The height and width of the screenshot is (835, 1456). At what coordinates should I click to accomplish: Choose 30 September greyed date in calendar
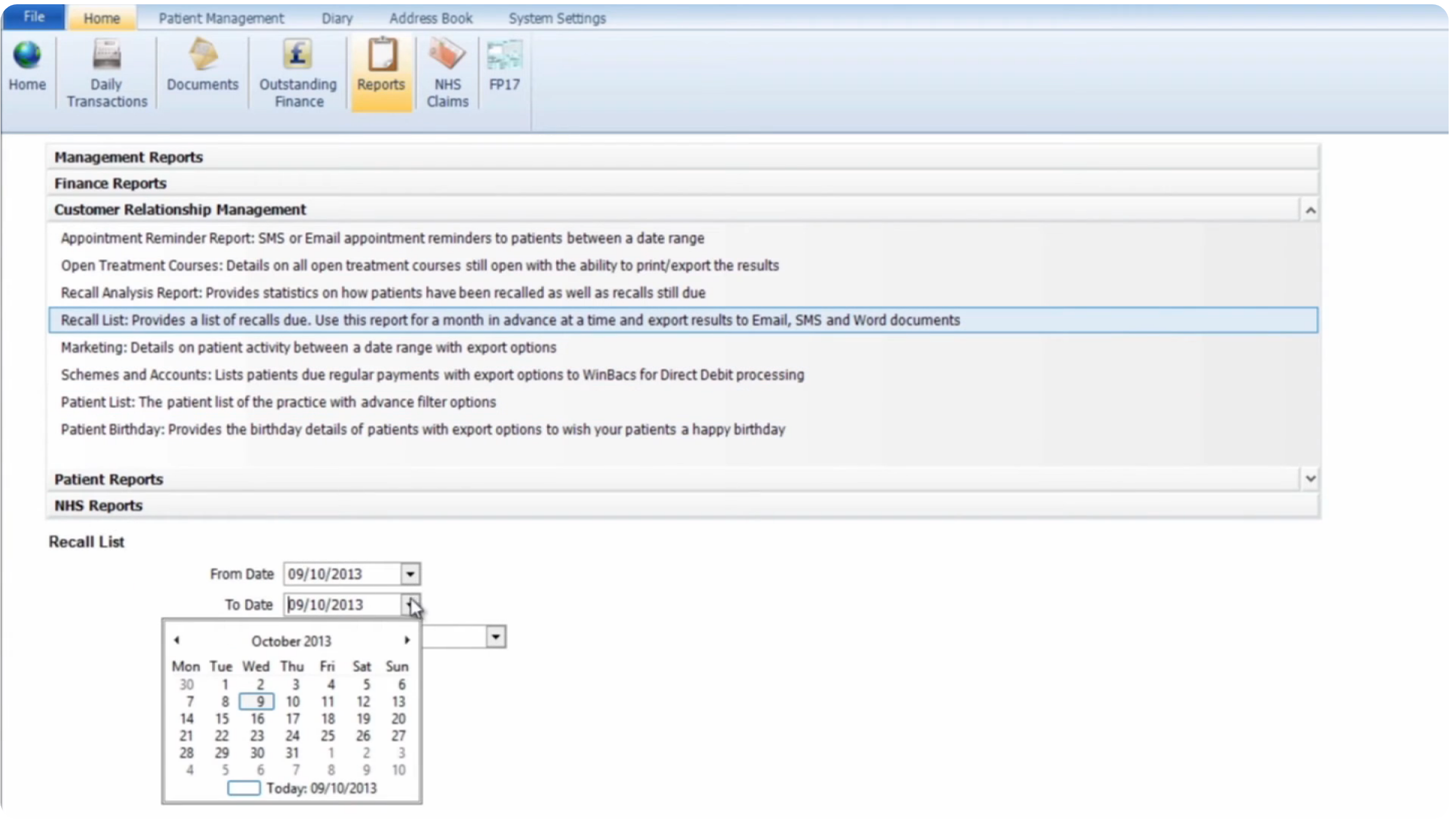click(x=187, y=684)
